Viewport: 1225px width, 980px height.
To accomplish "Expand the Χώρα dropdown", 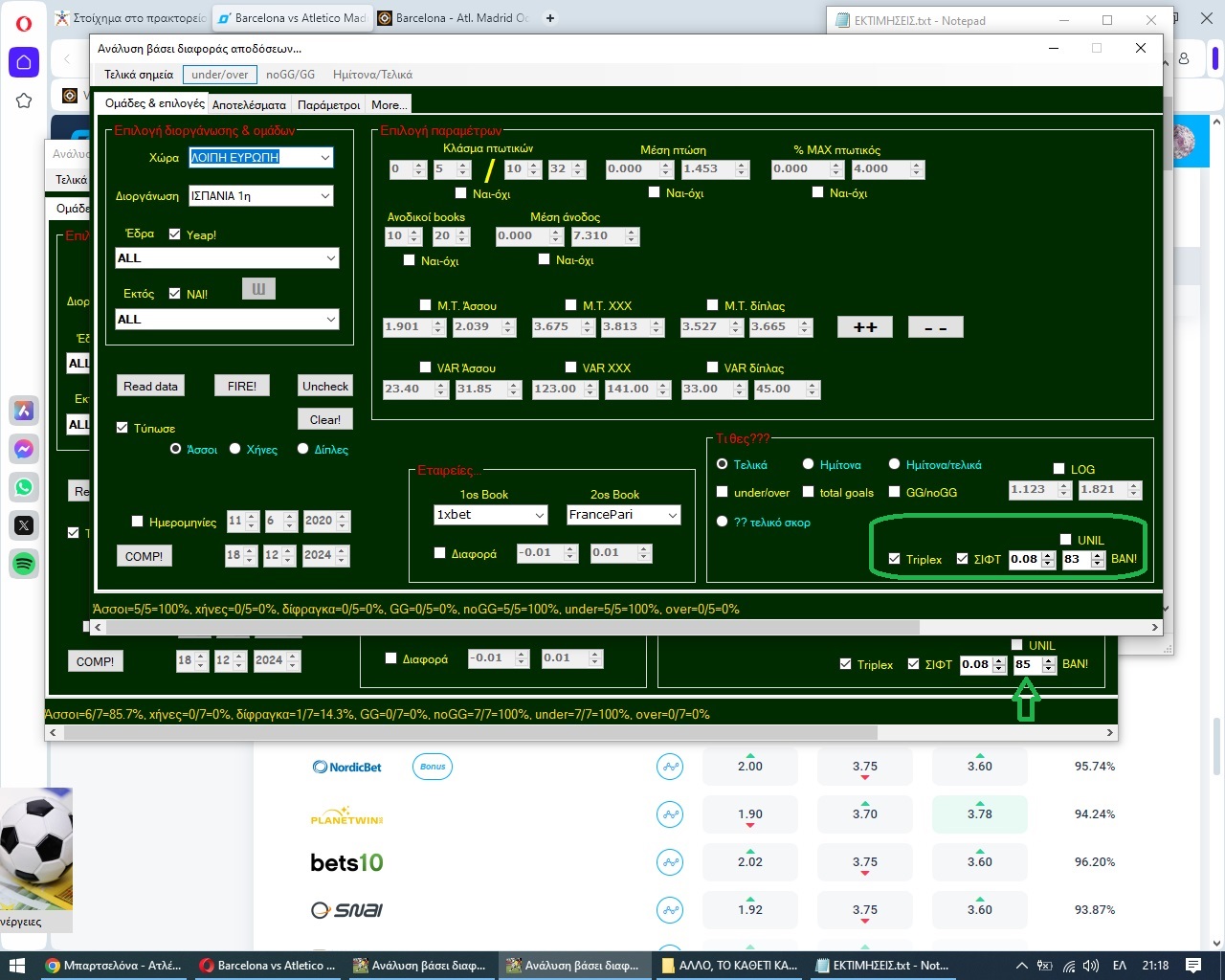I will 324,158.
